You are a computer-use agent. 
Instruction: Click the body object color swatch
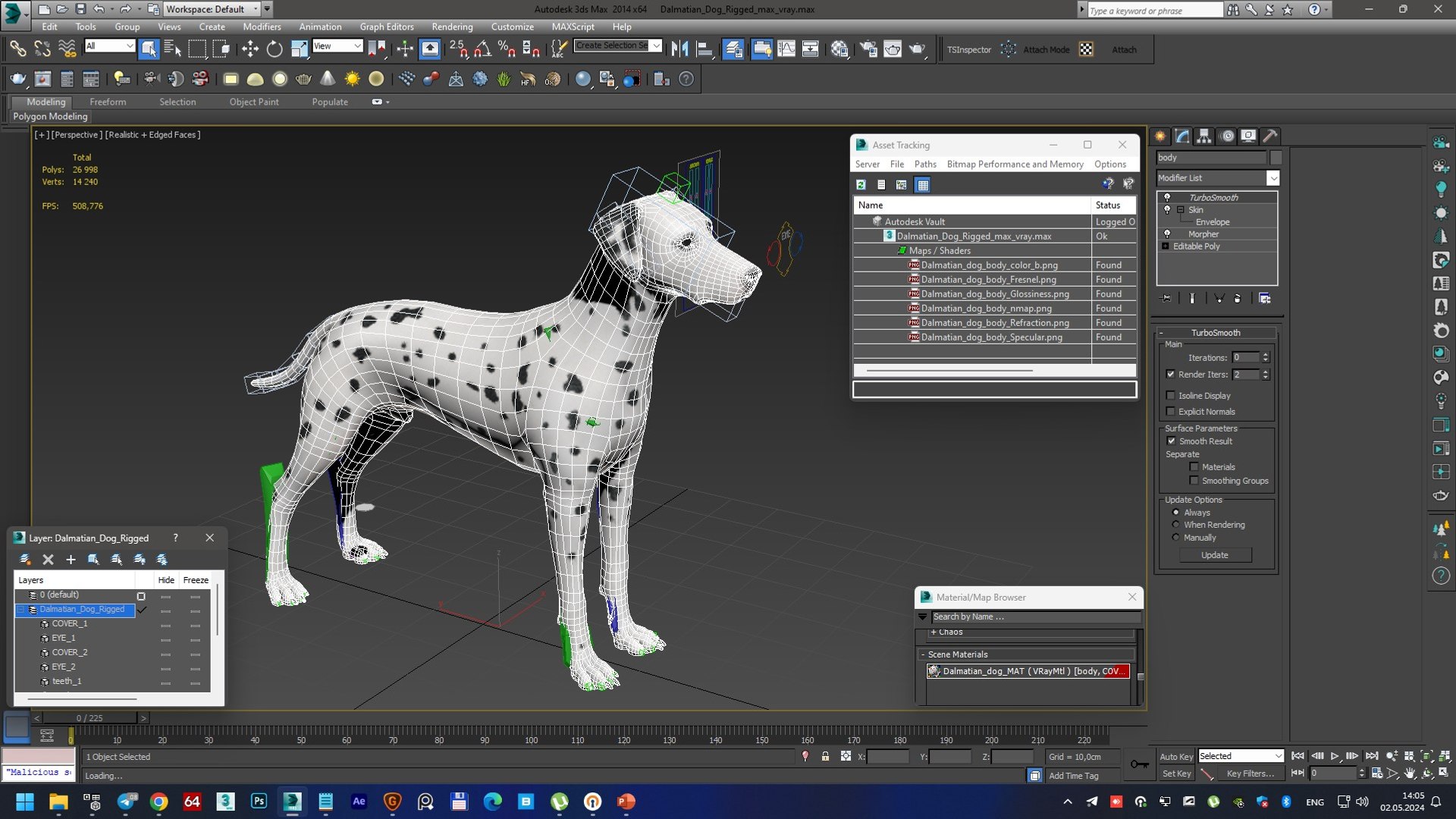coord(1276,158)
